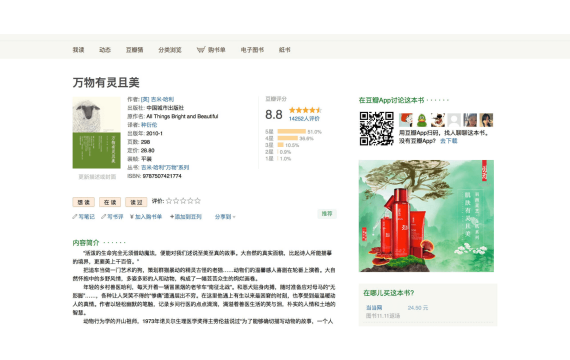
Task: Open the 动态 nav item
Action: pyautogui.click(x=105, y=50)
